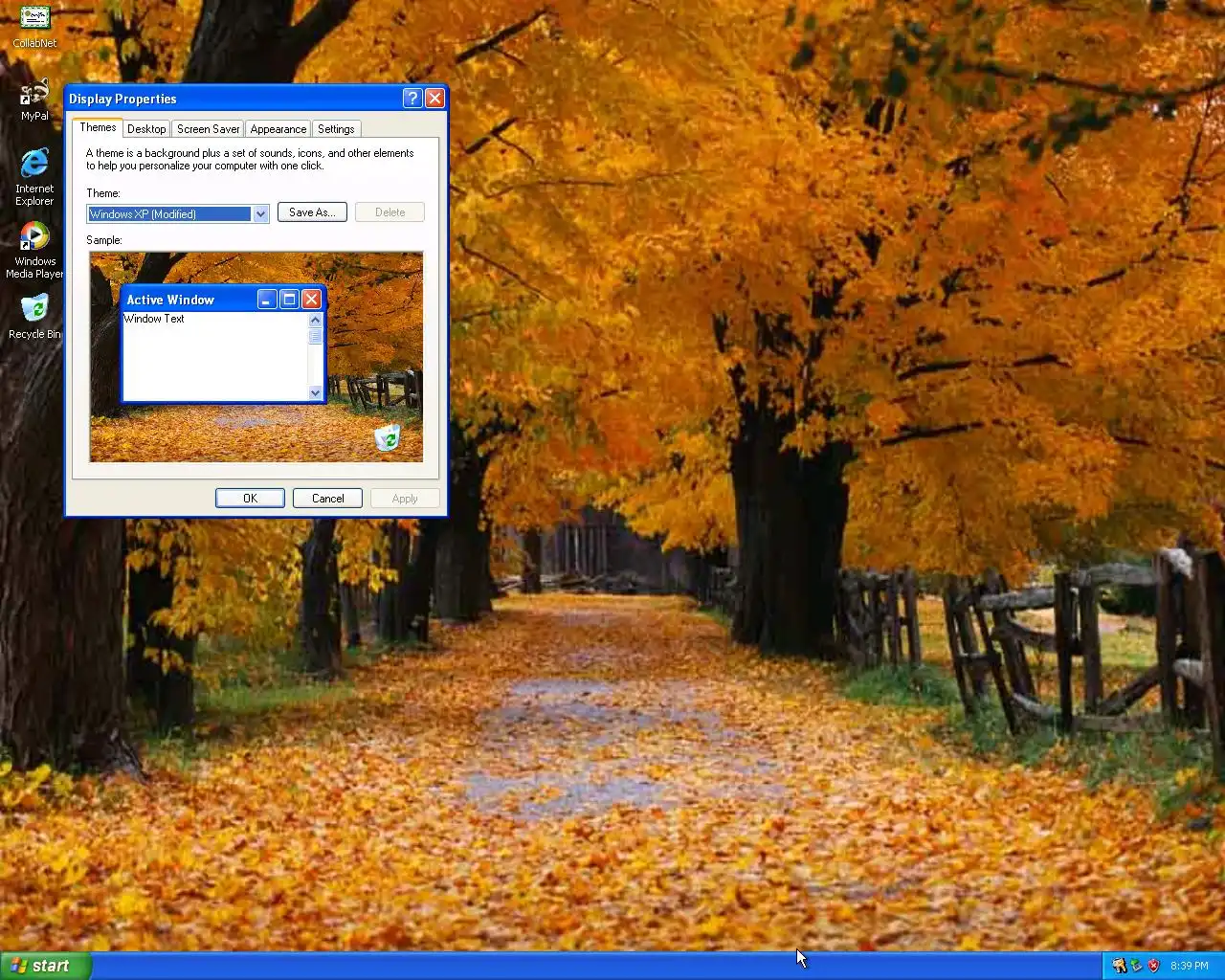Select the Internet Explorer desktop icon
Viewport: 1225px width, 980px height.
click(34, 177)
